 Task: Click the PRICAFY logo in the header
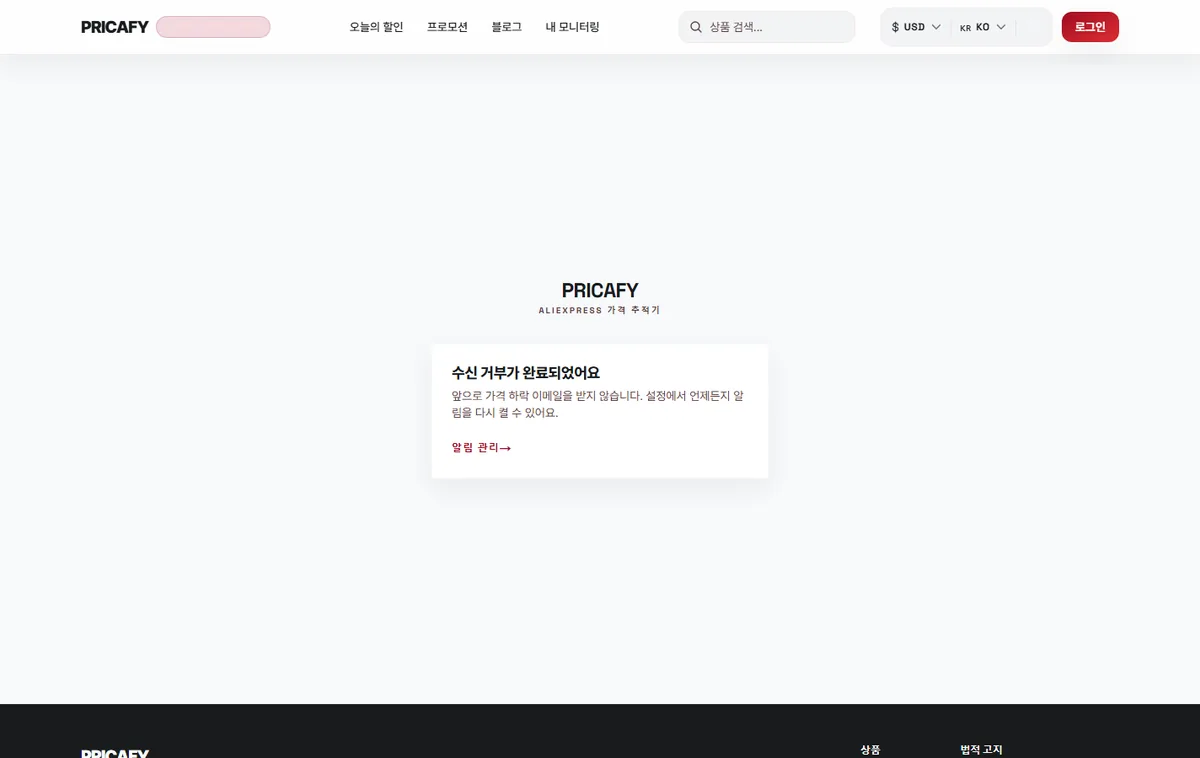(115, 27)
